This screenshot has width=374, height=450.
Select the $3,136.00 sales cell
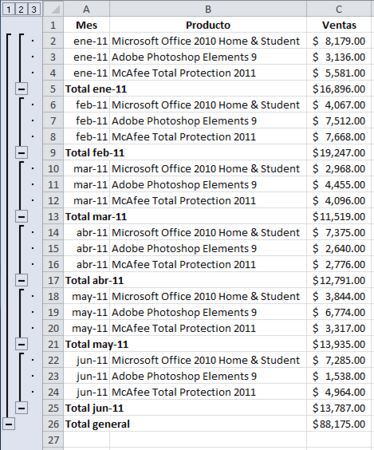339,57
